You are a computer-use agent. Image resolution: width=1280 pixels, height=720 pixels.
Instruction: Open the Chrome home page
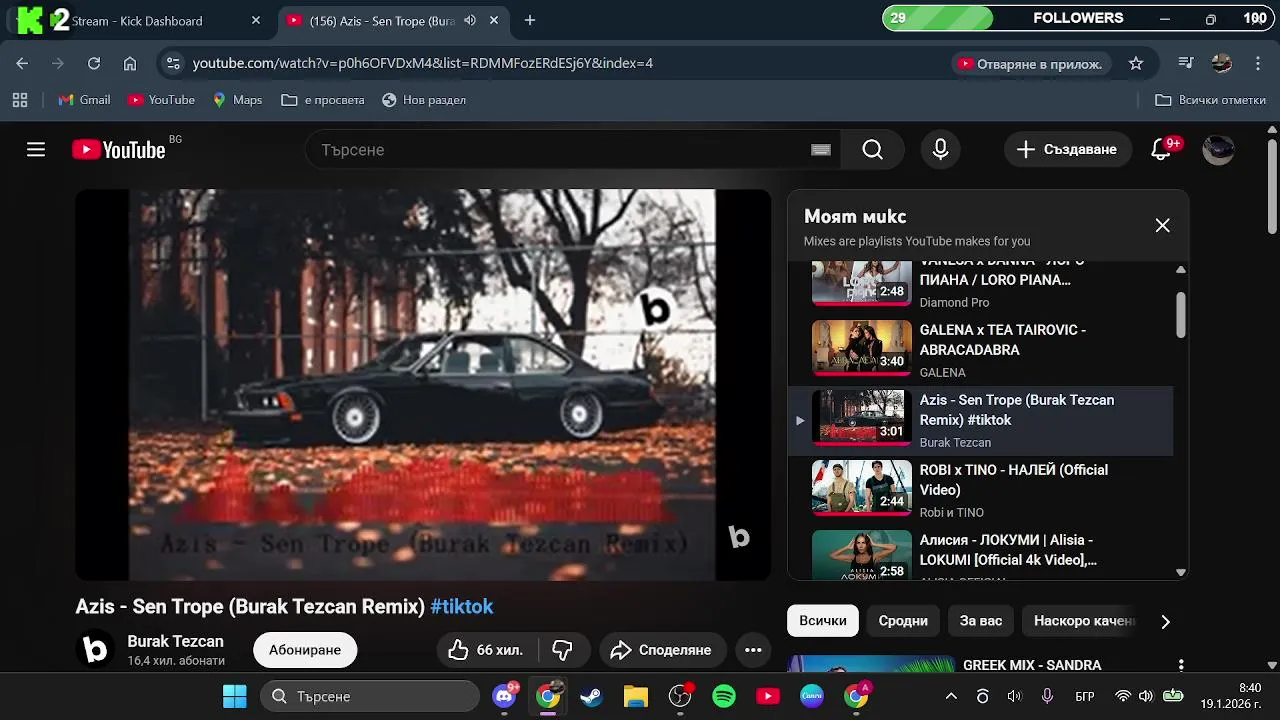130,63
